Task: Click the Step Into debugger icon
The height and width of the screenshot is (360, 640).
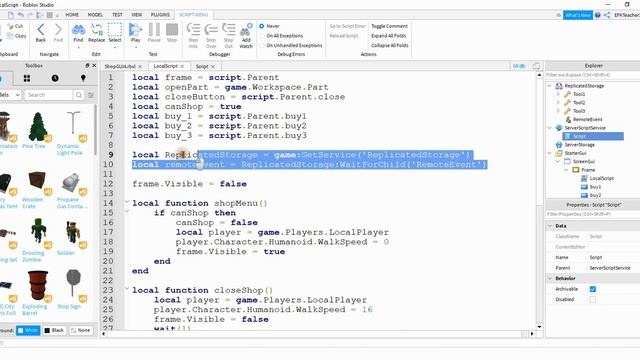Action: click(193, 35)
